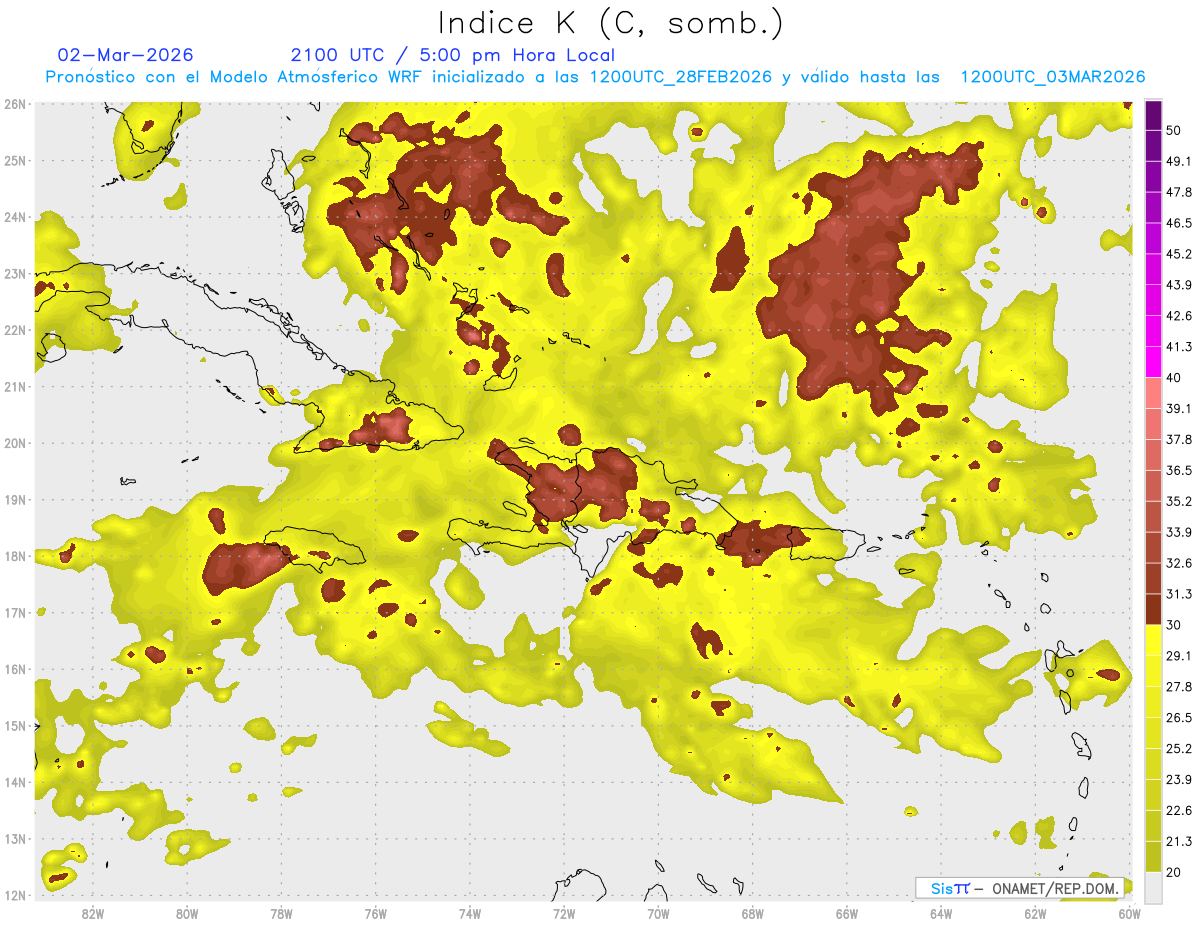Pick the salmon colorbar segment between 39.1 and 40
The width and height of the screenshot is (1200, 927).
coord(1153,393)
